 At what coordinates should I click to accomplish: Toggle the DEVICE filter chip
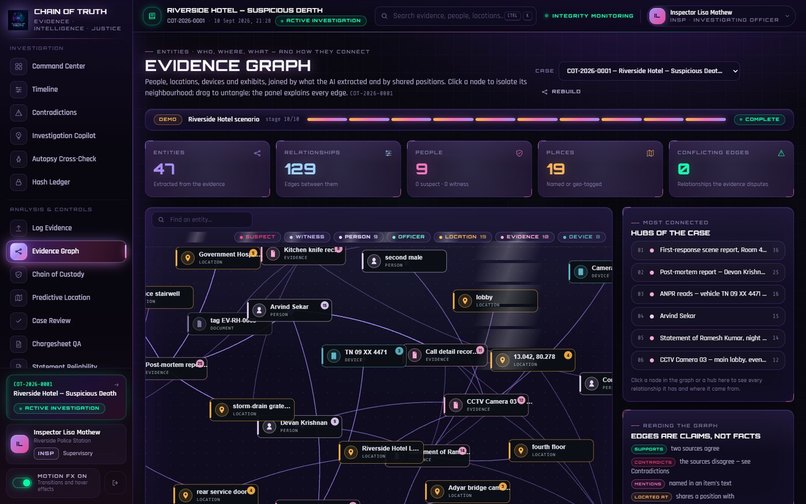click(581, 237)
